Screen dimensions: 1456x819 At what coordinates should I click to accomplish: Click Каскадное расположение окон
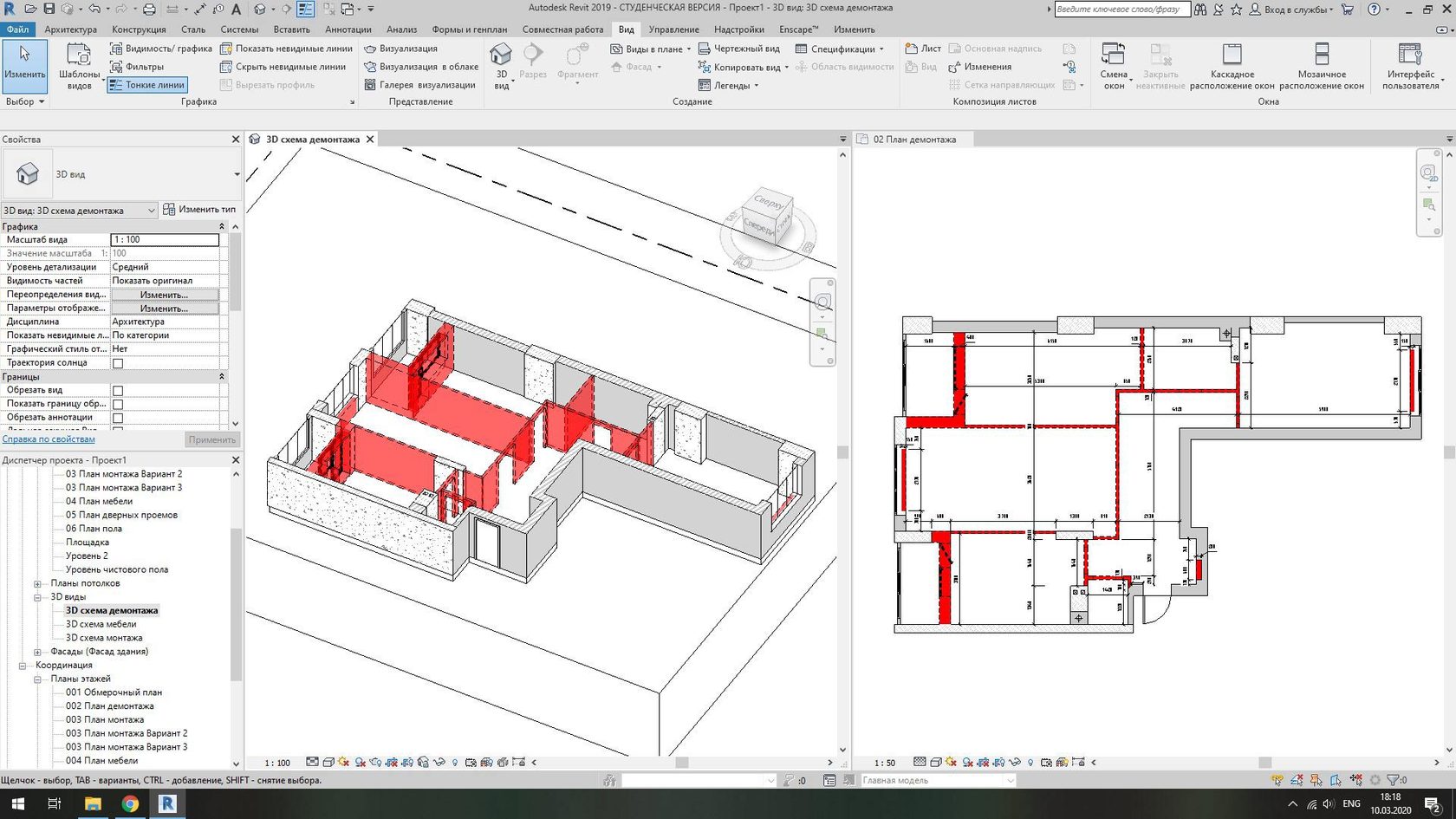click(1232, 67)
